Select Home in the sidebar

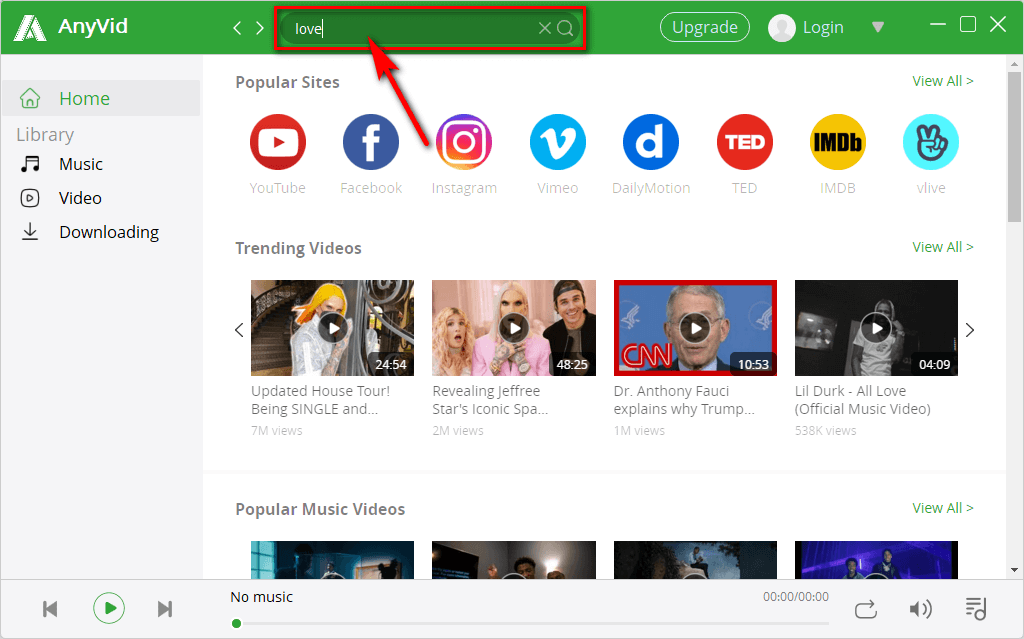click(101, 99)
